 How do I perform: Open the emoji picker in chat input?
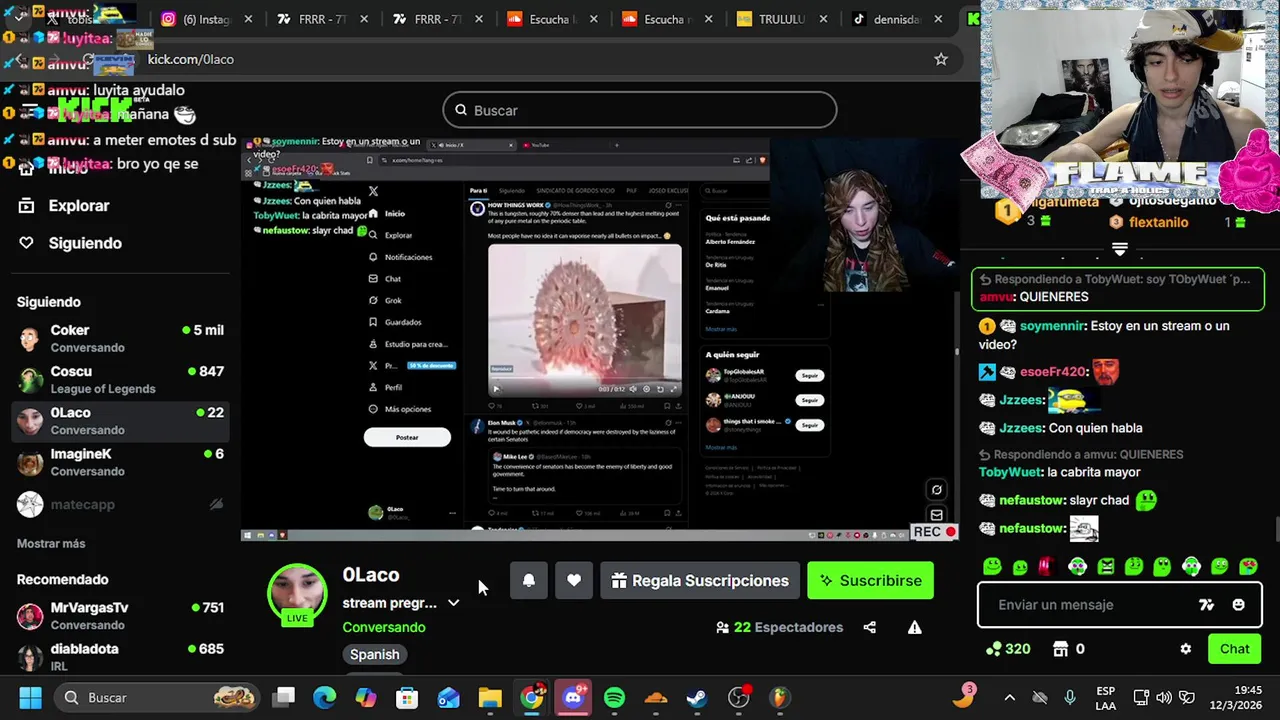(1239, 604)
